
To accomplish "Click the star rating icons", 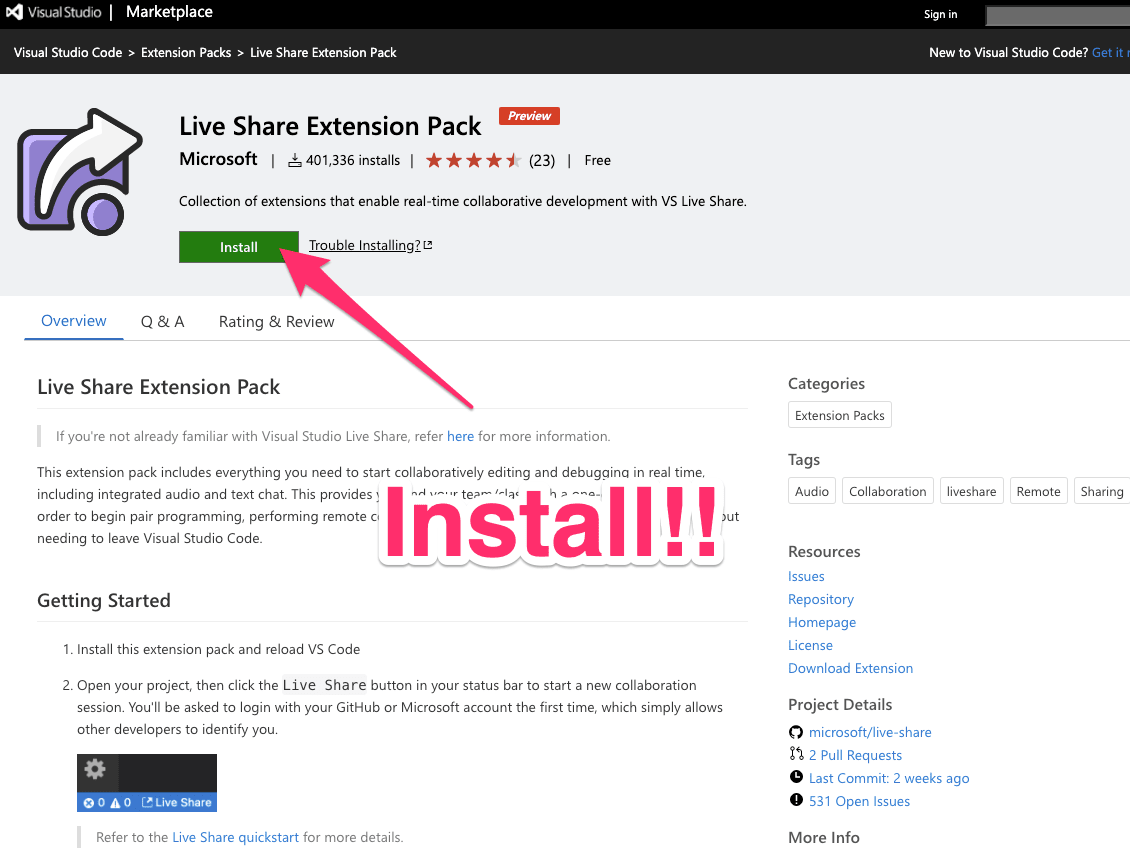I will [473, 160].
